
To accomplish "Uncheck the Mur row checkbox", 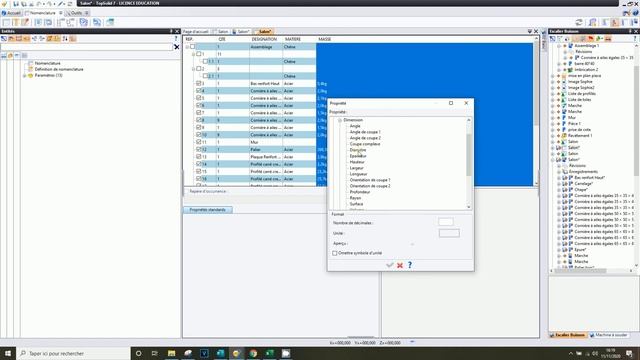I will pos(198,142).
